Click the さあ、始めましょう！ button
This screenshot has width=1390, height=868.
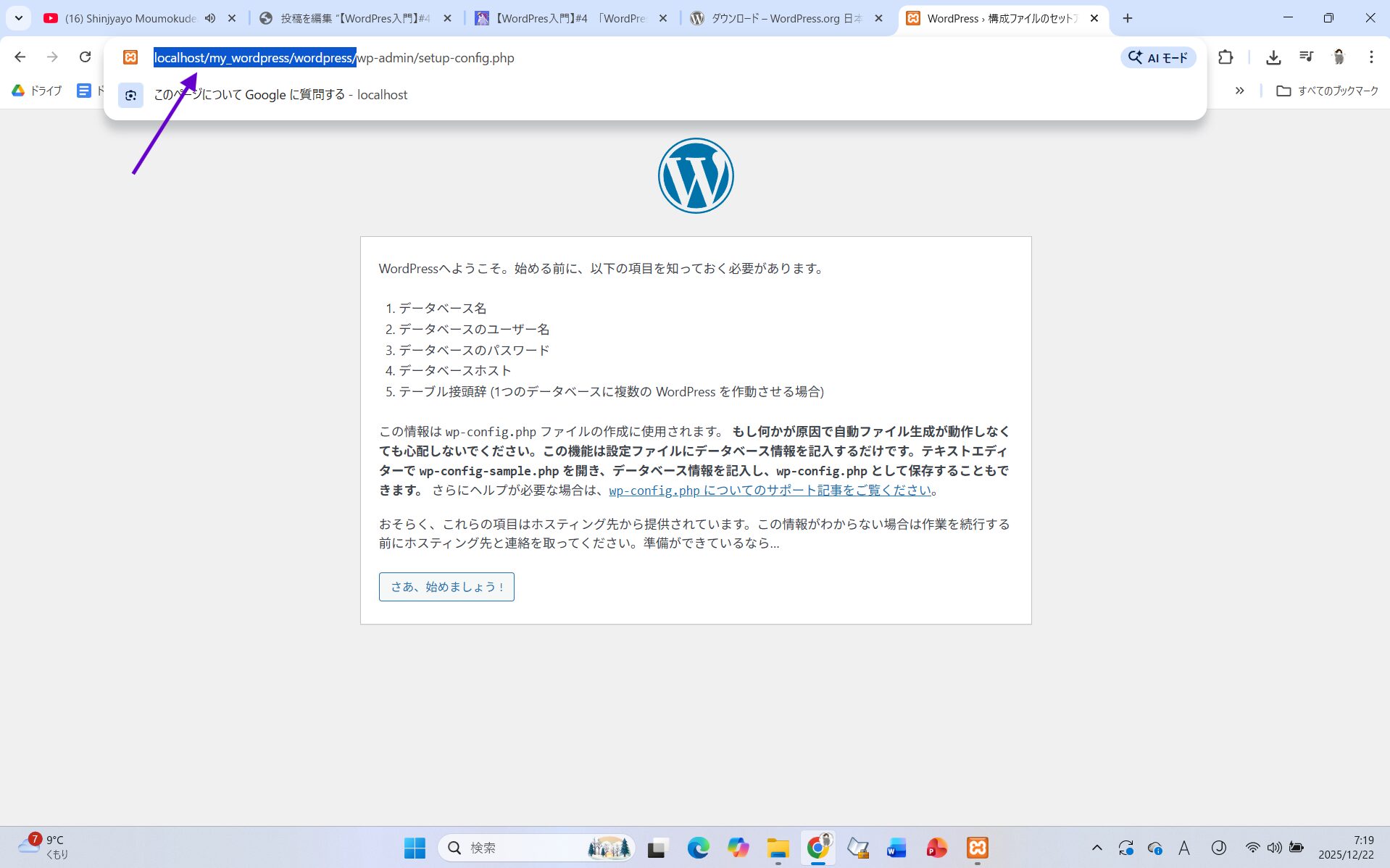[x=446, y=587]
